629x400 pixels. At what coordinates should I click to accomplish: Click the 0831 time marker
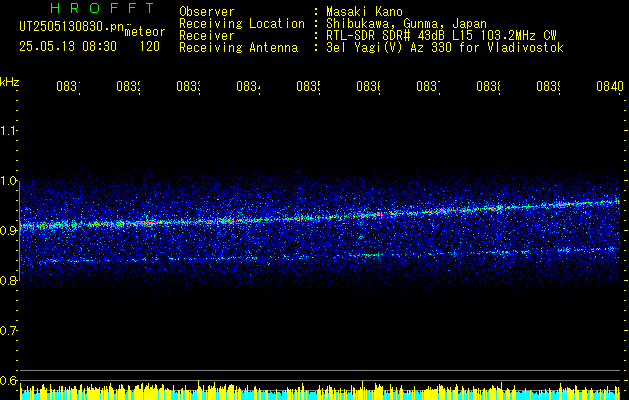tap(68, 87)
